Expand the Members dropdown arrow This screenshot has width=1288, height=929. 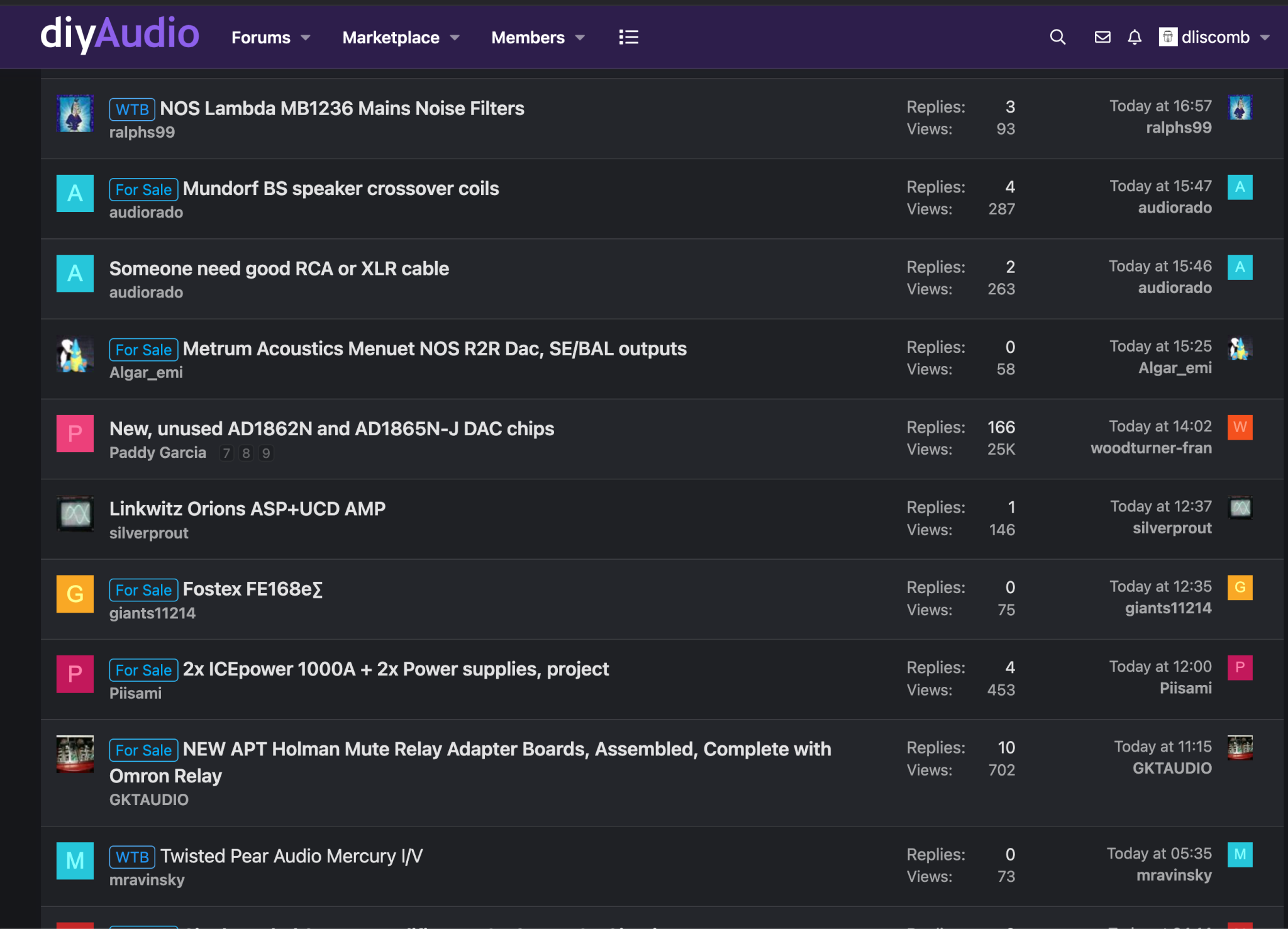coord(580,38)
